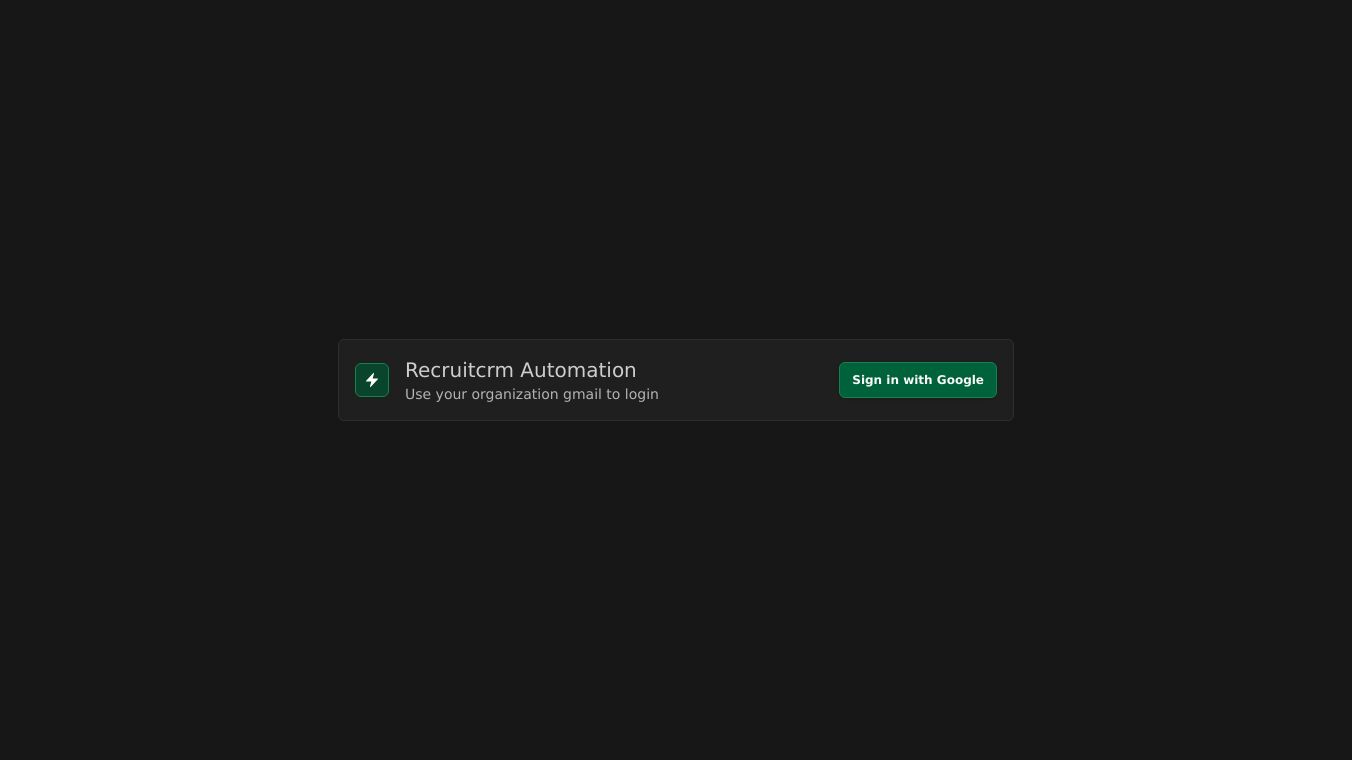Image resolution: width=1352 pixels, height=760 pixels.
Task: Click the dark background below the login card
Action: (676, 590)
